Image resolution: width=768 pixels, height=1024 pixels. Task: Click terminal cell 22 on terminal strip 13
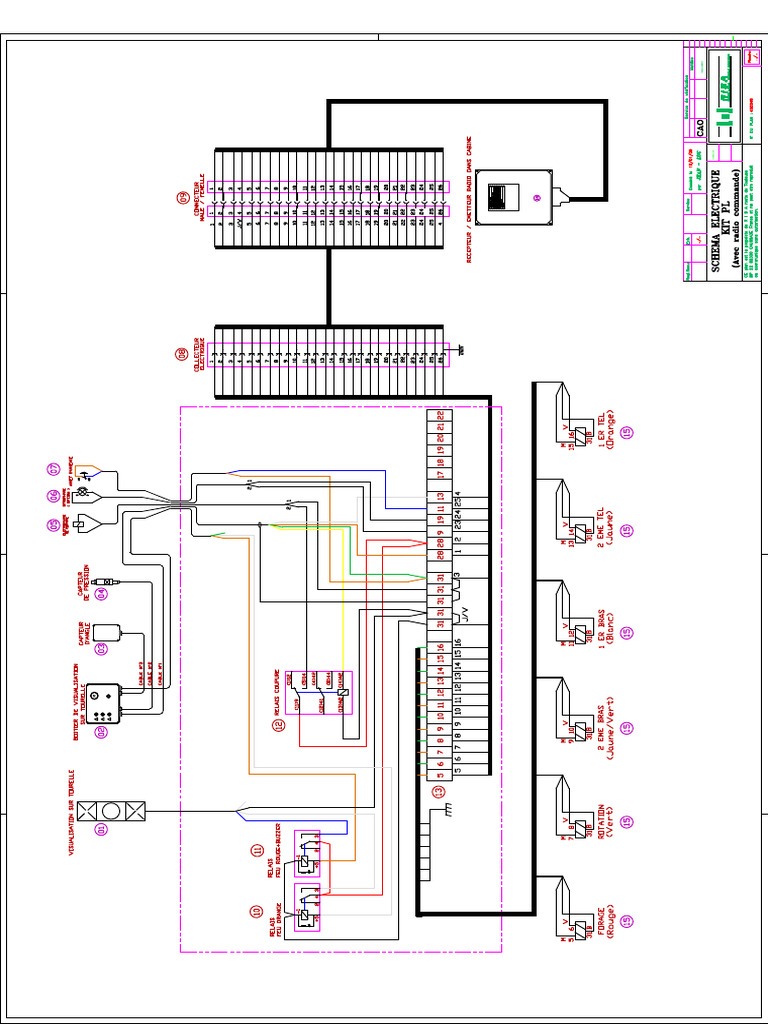pos(441,414)
